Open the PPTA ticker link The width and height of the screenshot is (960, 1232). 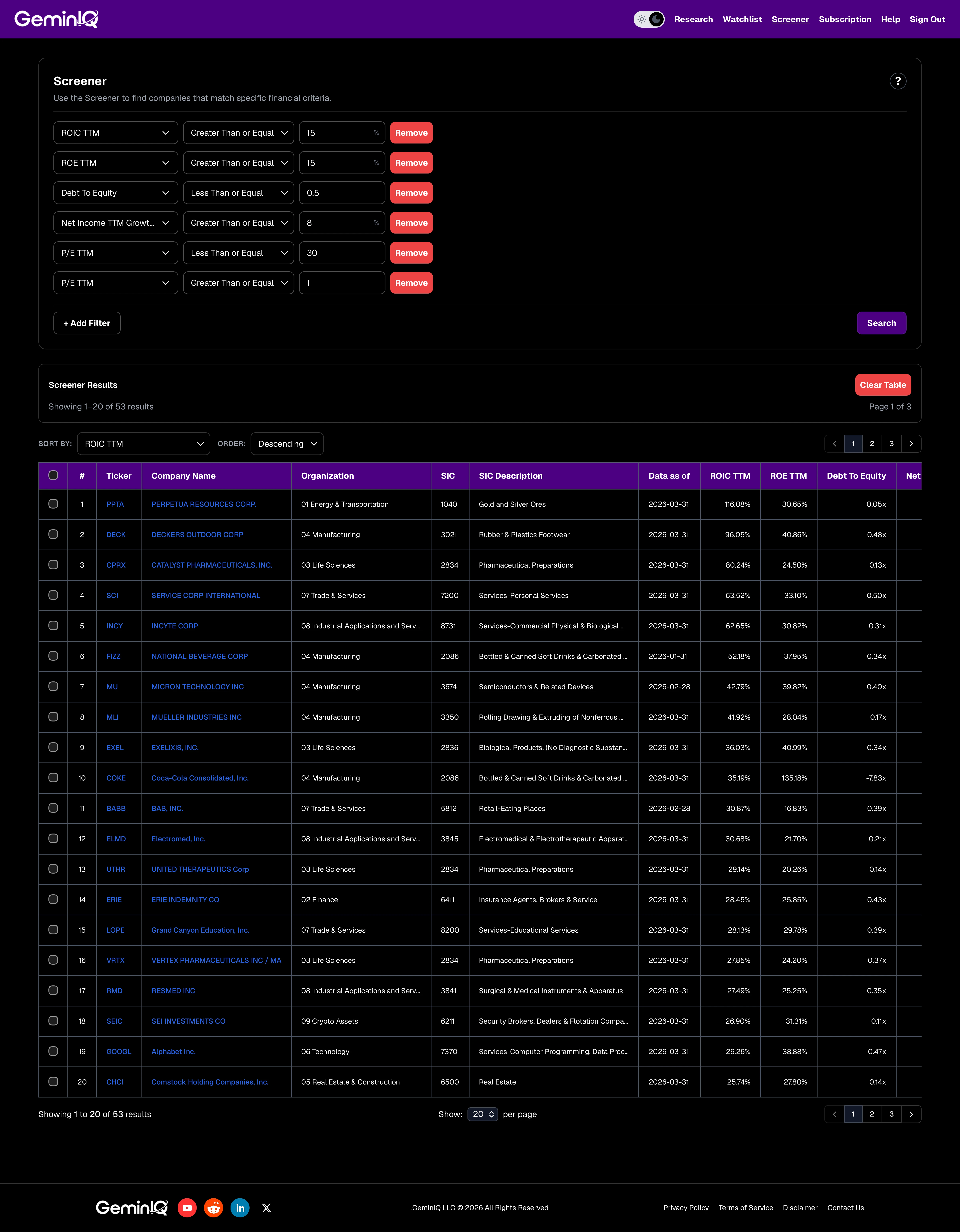click(x=115, y=504)
